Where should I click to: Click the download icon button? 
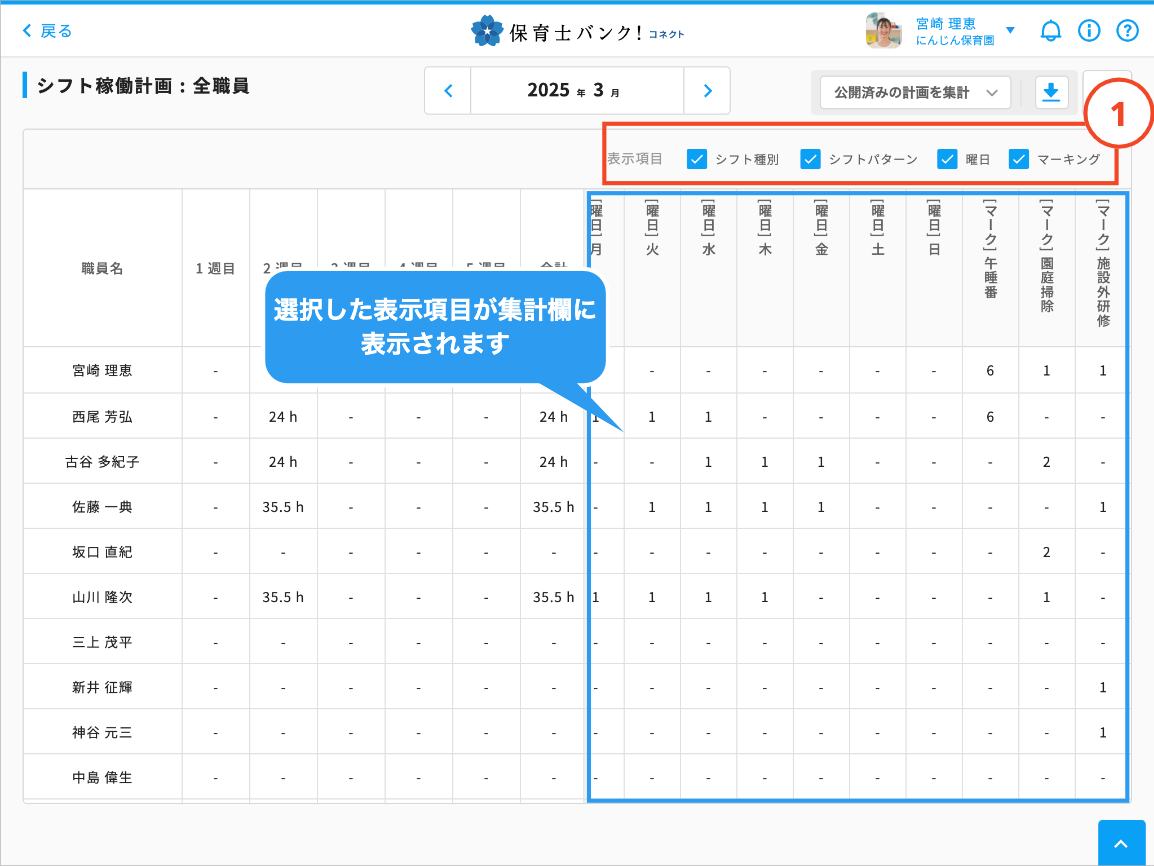click(x=1050, y=92)
